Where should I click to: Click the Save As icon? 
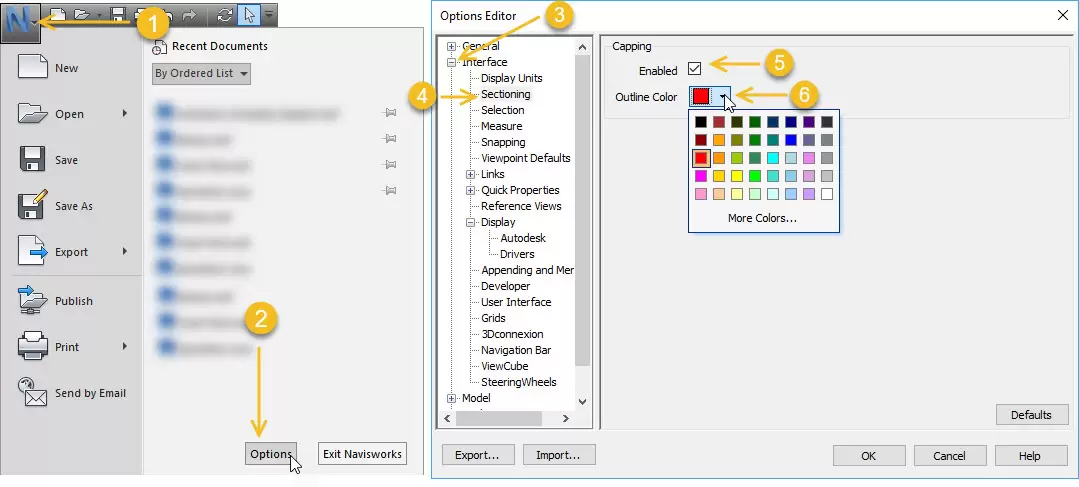pos(33,206)
